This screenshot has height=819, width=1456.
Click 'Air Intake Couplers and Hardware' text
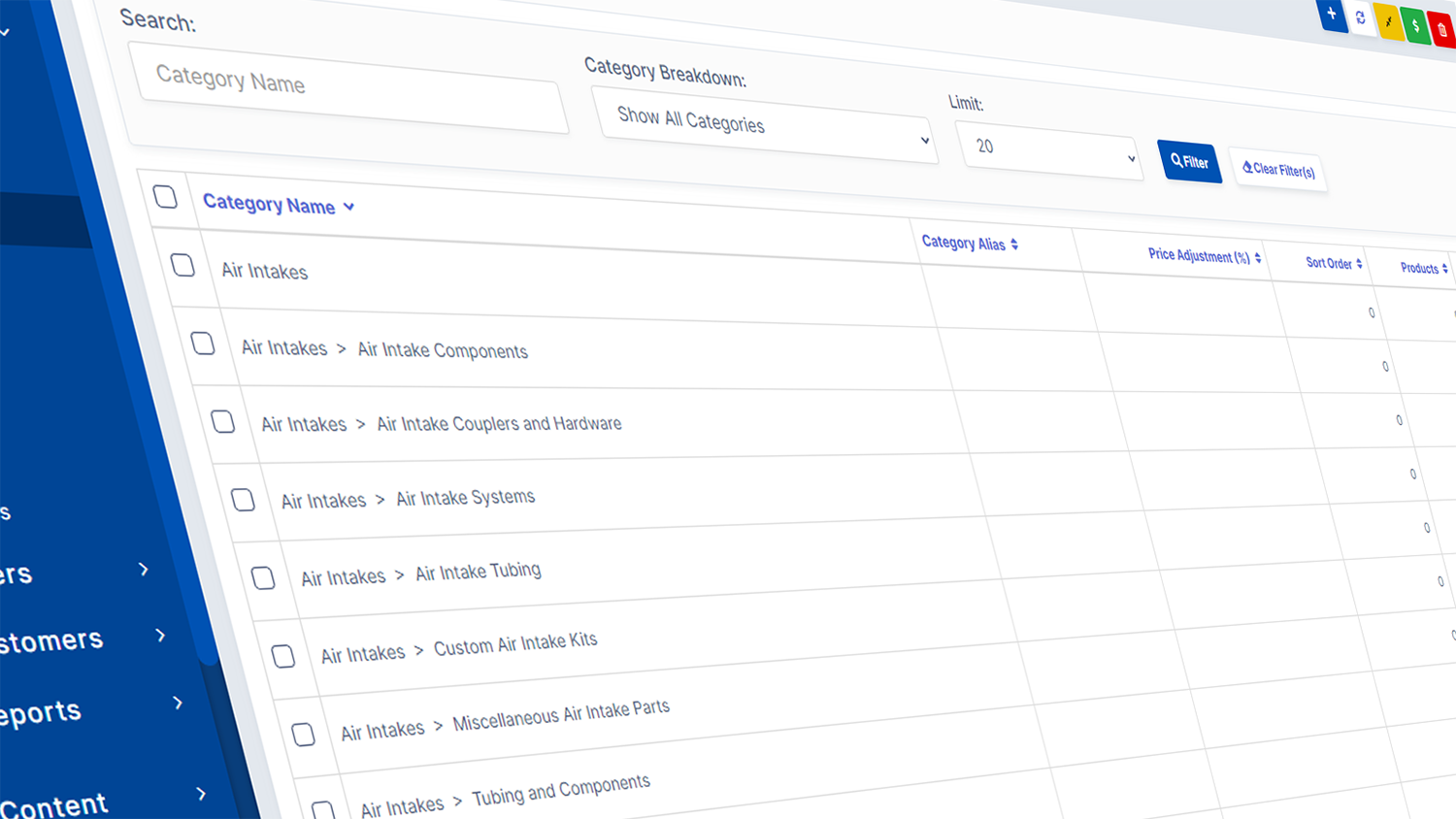499,424
